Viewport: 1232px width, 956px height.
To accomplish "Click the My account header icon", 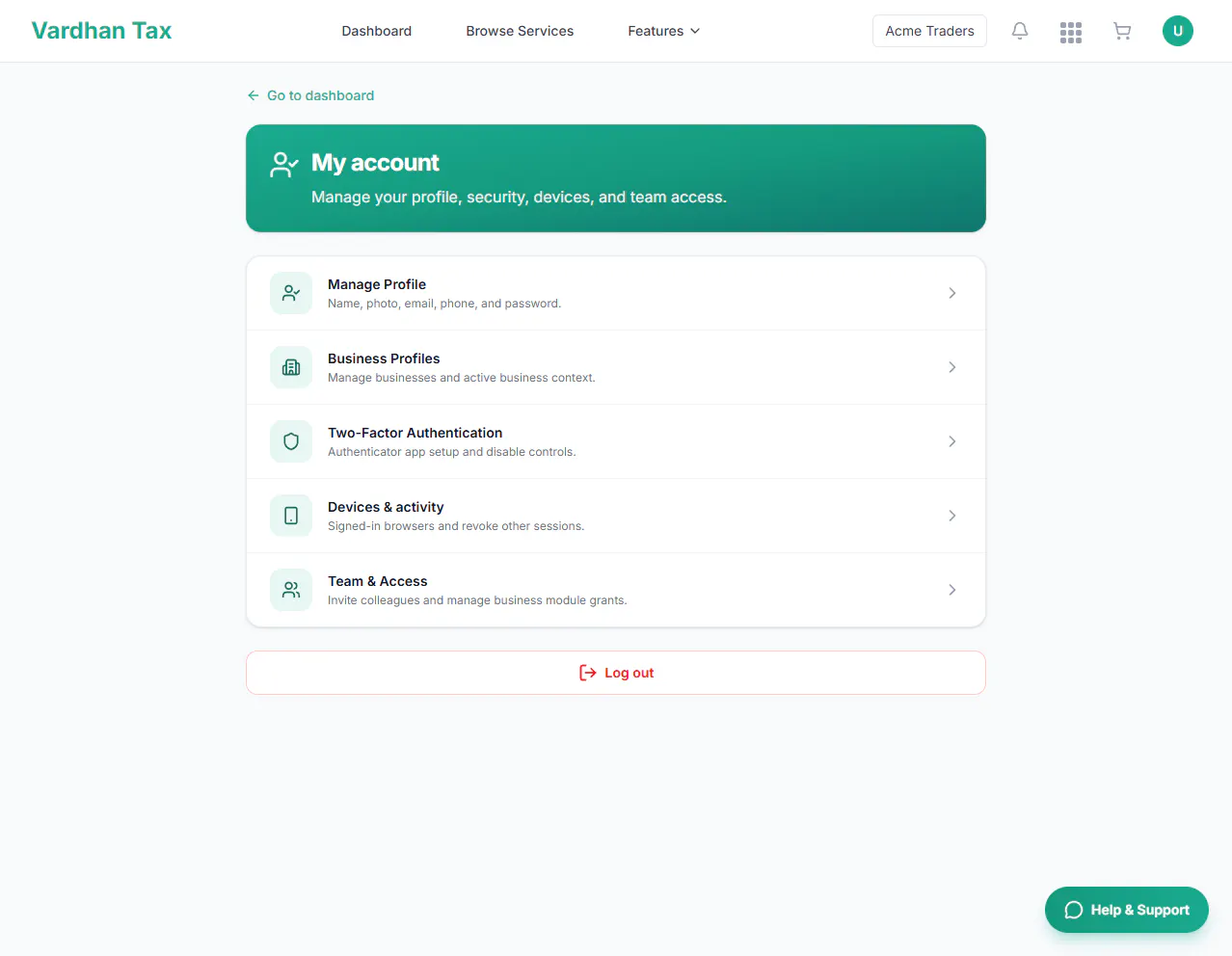I will 284,165.
